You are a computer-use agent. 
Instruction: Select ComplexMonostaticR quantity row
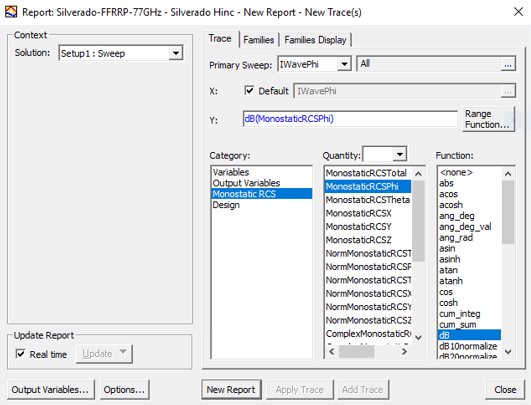(368, 334)
